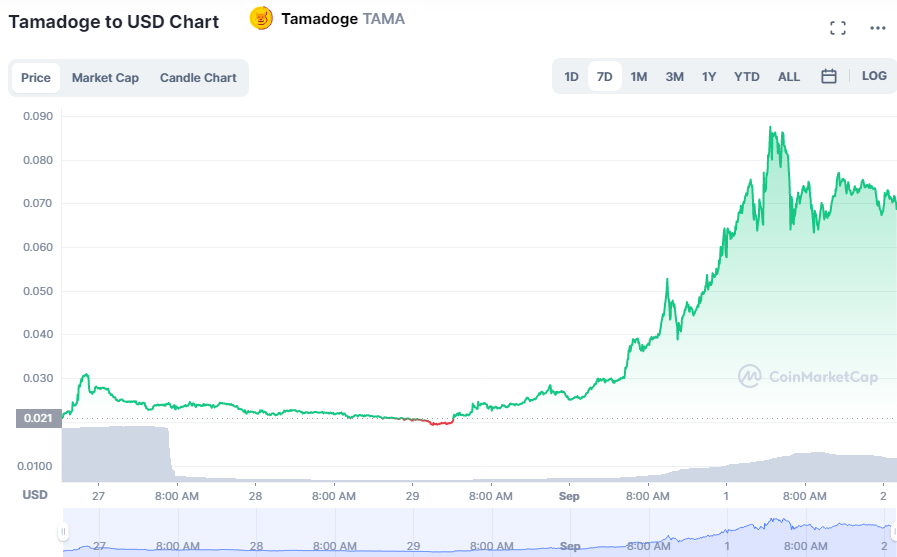The width and height of the screenshot is (897, 557).
Task: Open the calendar date range picker
Action: point(828,76)
